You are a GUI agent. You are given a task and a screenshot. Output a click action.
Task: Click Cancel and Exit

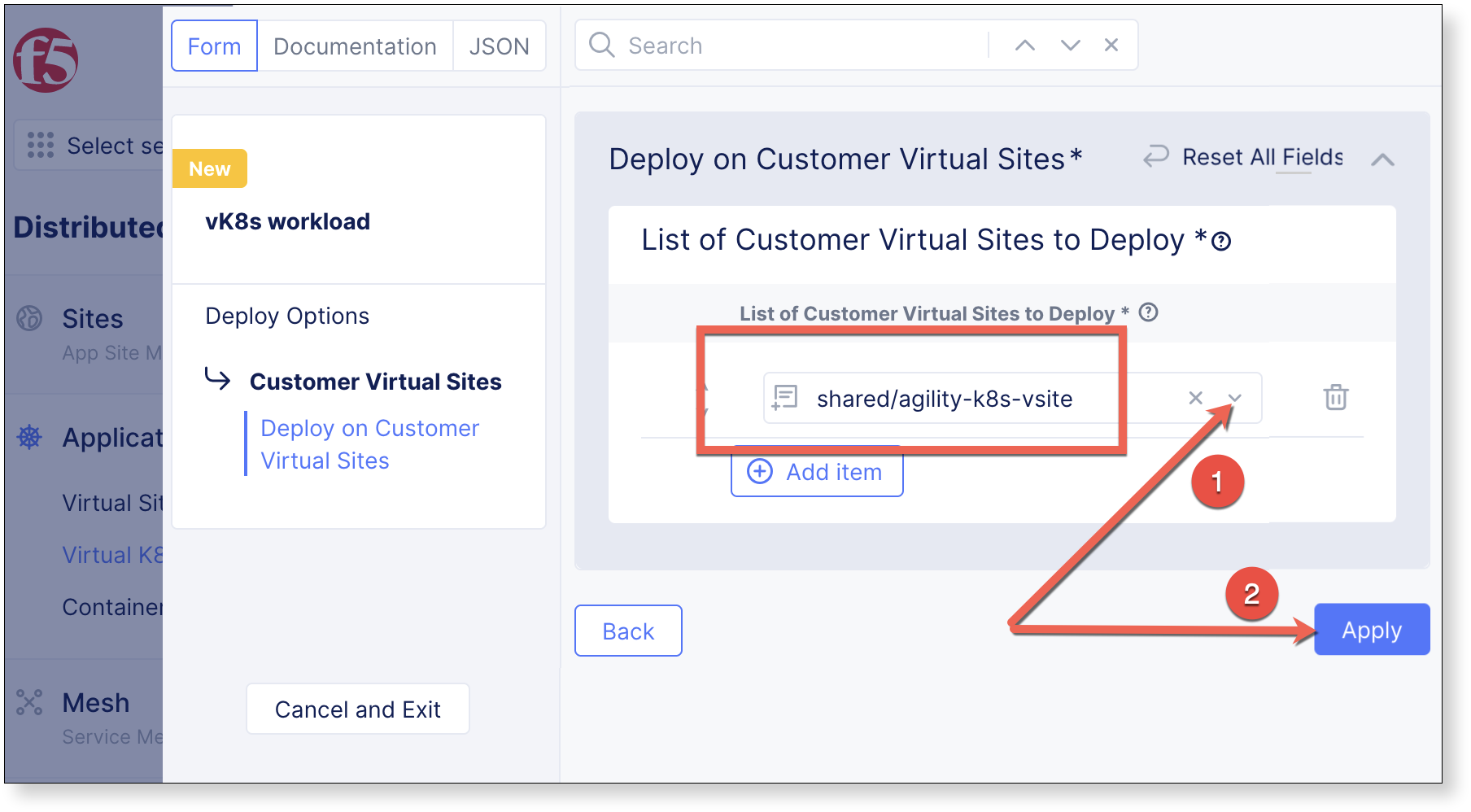click(x=358, y=709)
